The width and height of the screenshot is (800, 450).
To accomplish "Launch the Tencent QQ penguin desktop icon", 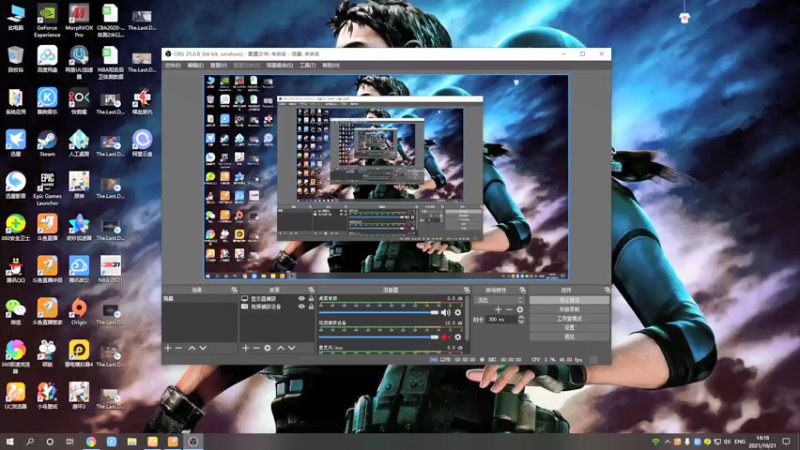I will pos(16,269).
